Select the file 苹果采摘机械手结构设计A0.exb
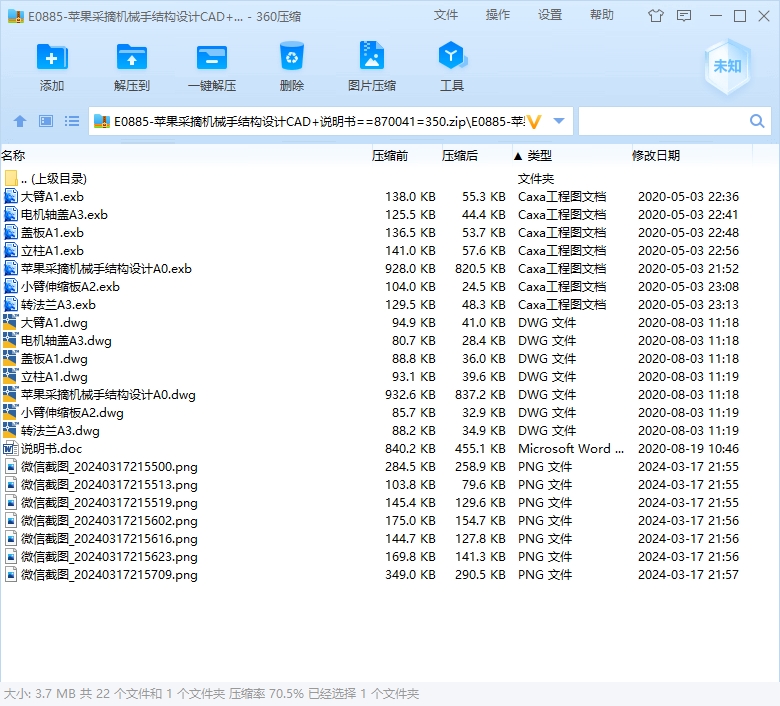780x706 pixels. pyautogui.click(x=106, y=269)
